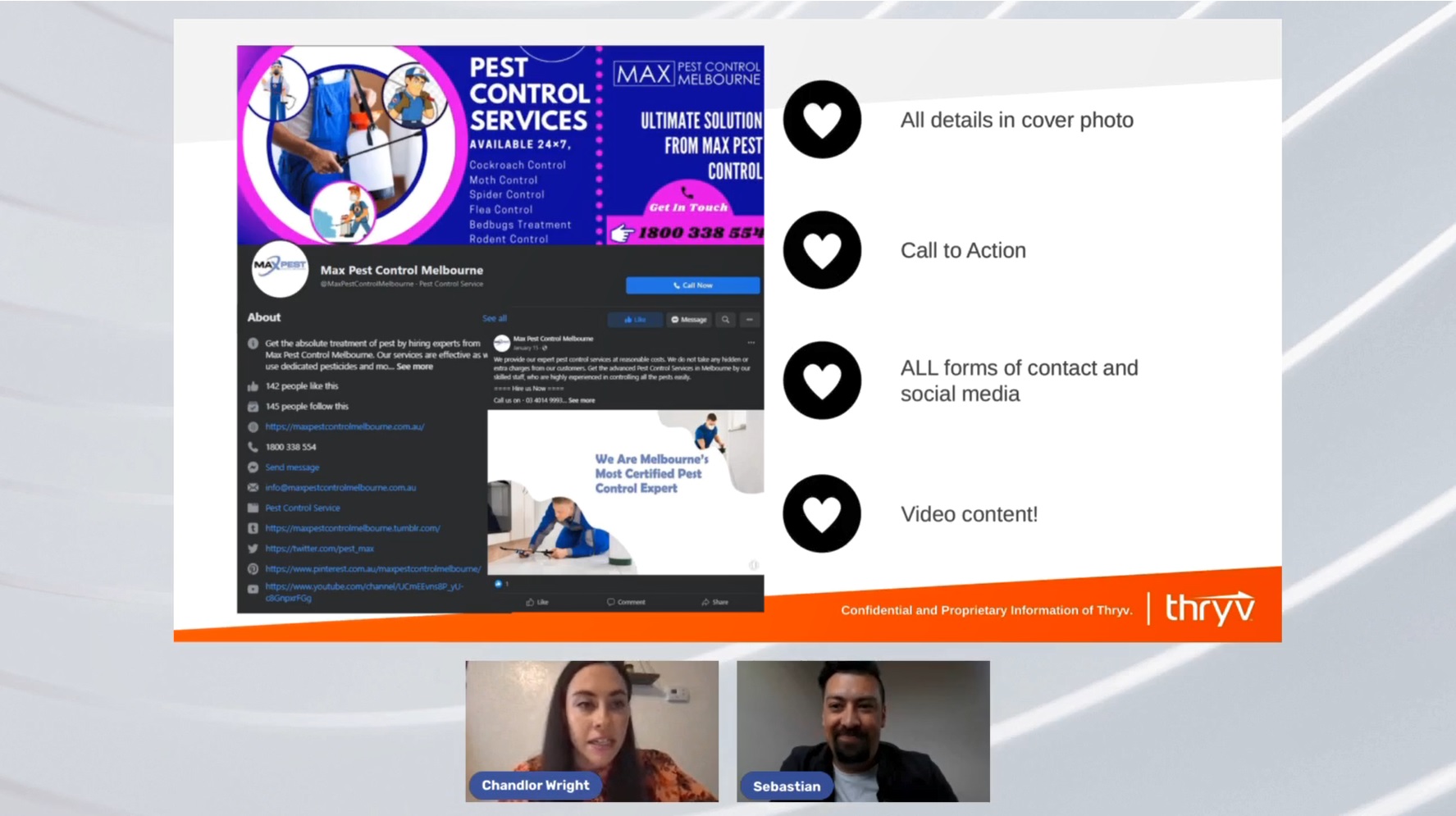This screenshot has height=816, width=1456.
Task: Click the cover photo banner image
Action: pyautogui.click(x=500, y=145)
